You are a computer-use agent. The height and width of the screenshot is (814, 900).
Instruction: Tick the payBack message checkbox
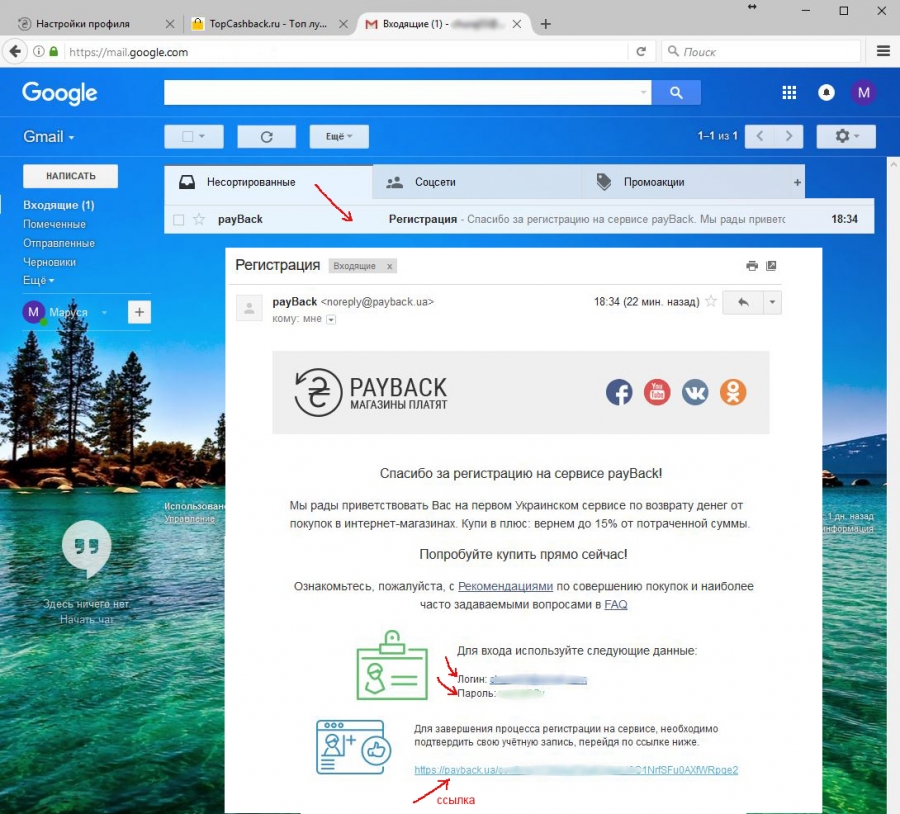(x=179, y=220)
